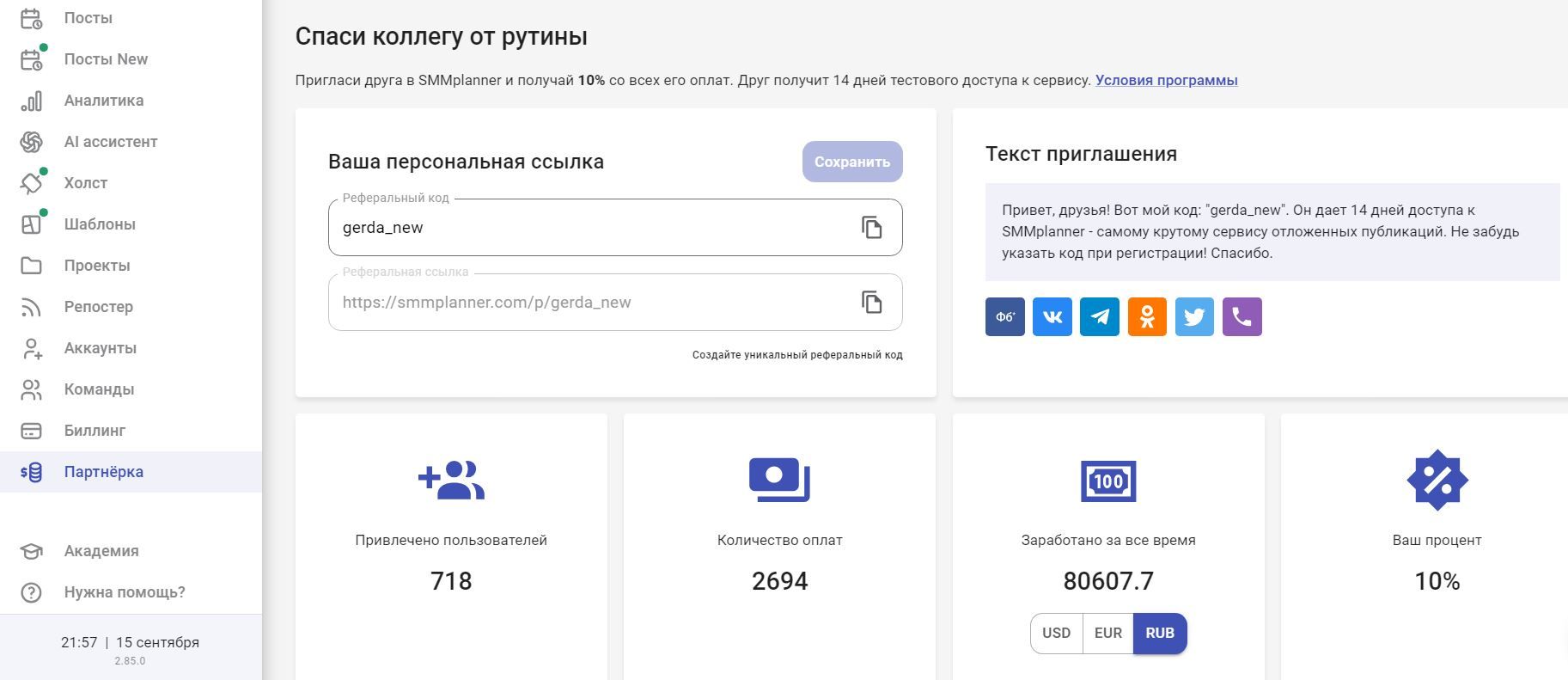Click Создайте уникальный реферальный код hint

pos(797,354)
